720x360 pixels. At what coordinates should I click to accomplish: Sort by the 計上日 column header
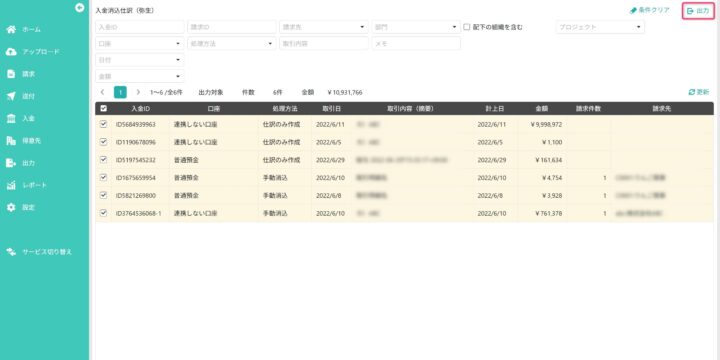495,109
